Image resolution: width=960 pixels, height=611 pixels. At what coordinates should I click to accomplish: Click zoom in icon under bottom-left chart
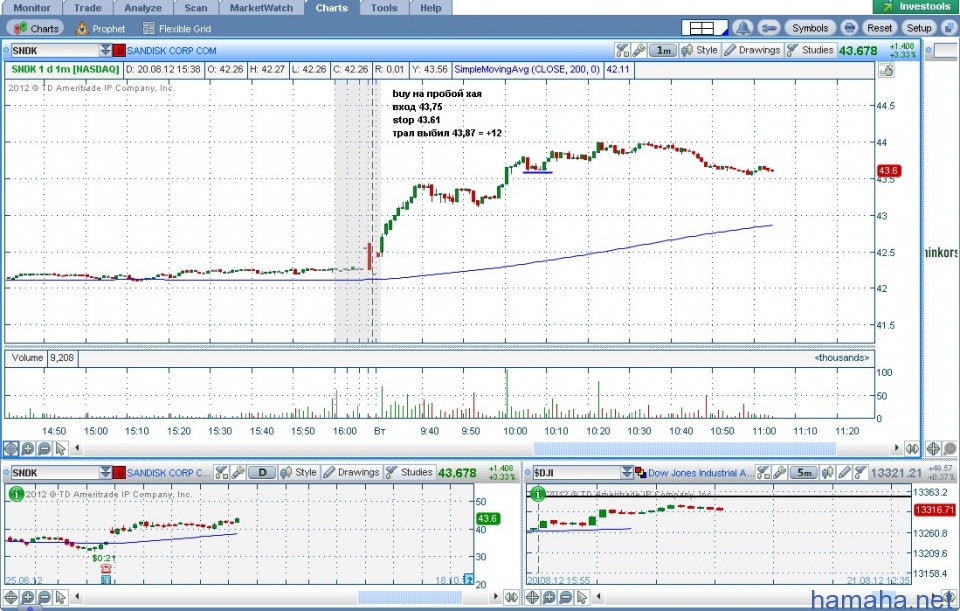(28, 598)
